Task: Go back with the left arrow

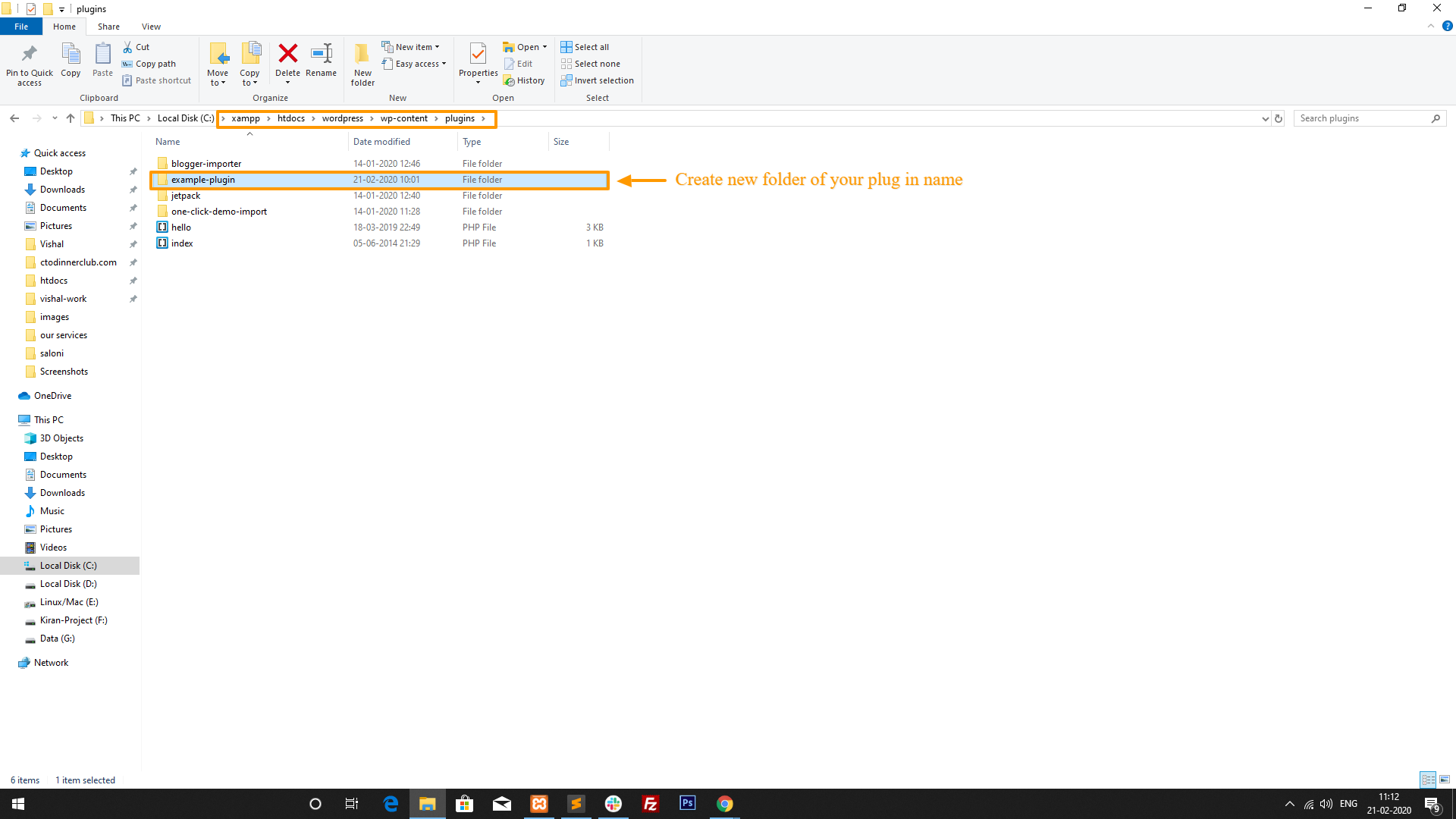Action: tap(14, 118)
